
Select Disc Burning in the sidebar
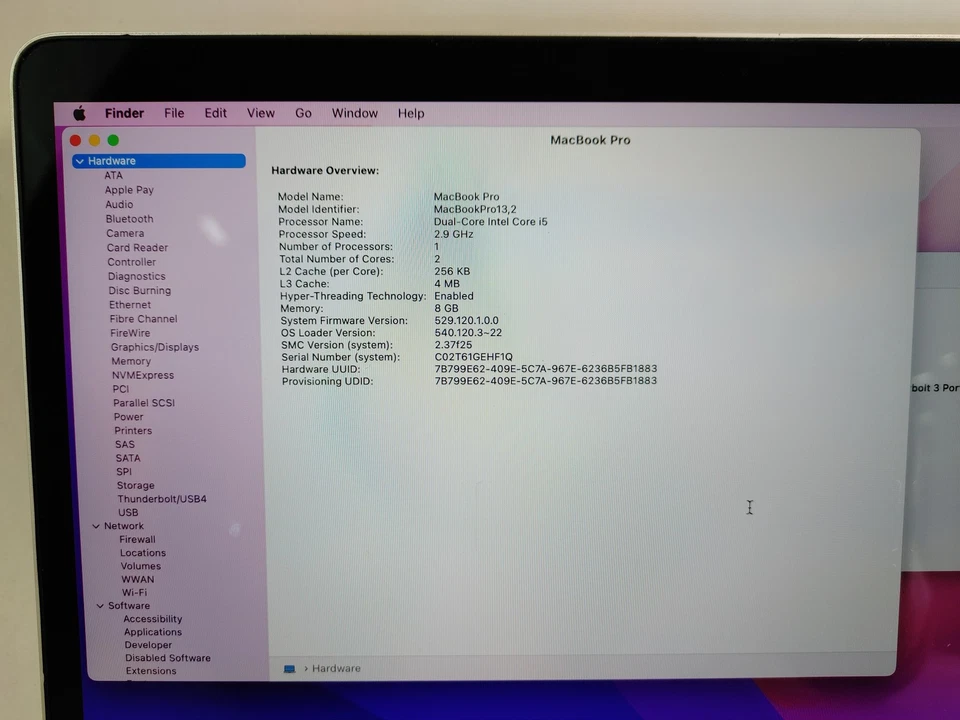(x=139, y=290)
